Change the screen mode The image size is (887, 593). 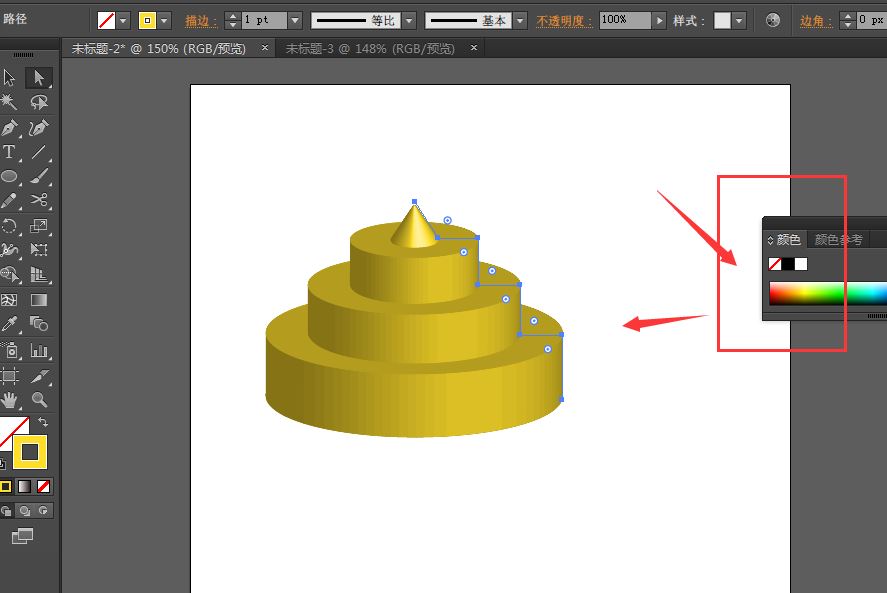click(x=23, y=536)
